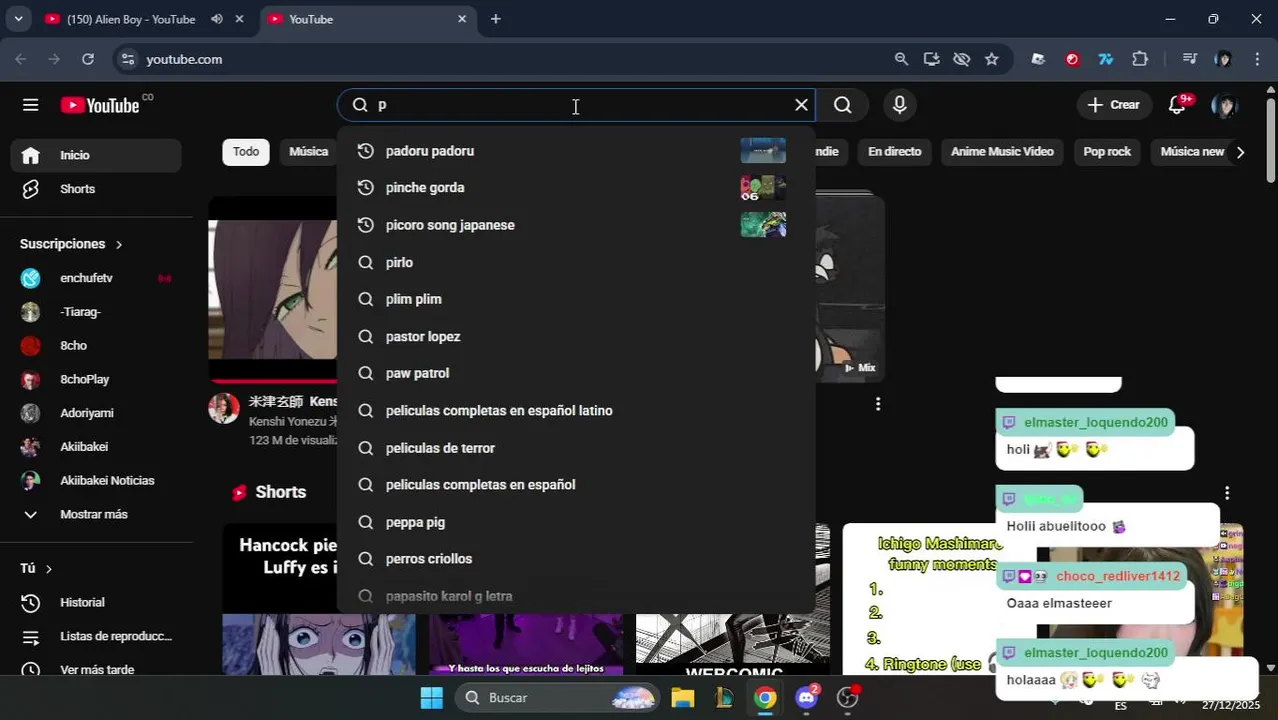Choose picoro song japanese suggestion
The height and width of the screenshot is (720, 1278).
pos(576,225)
